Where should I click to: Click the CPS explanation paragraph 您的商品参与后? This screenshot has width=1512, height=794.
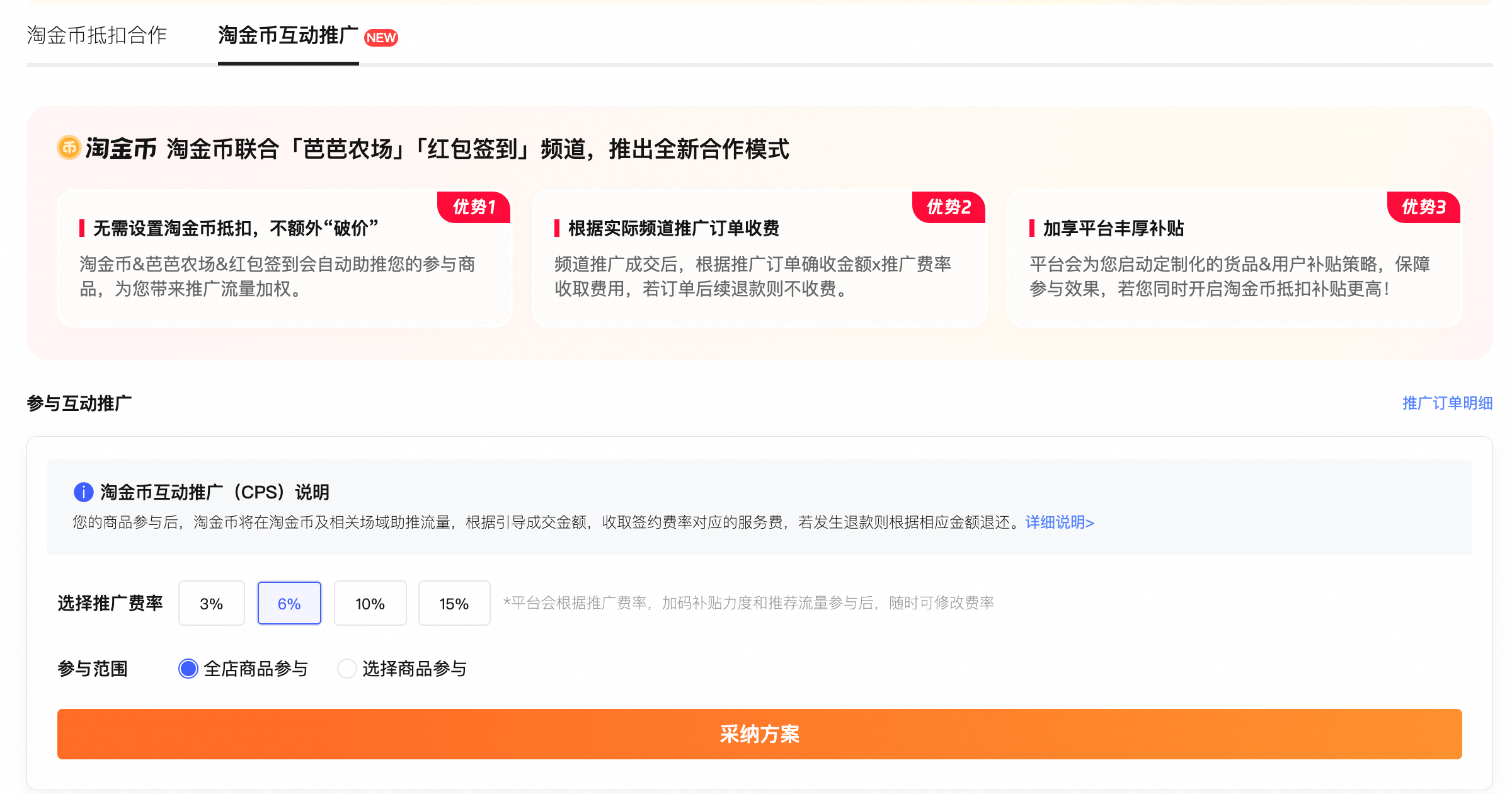(x=549, y=522)
